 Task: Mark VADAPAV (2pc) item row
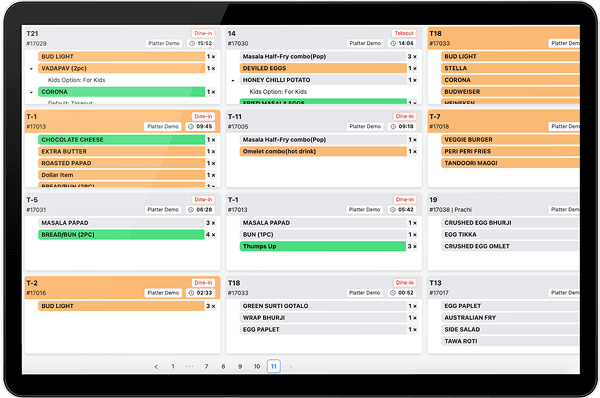(x=122, y=69)
